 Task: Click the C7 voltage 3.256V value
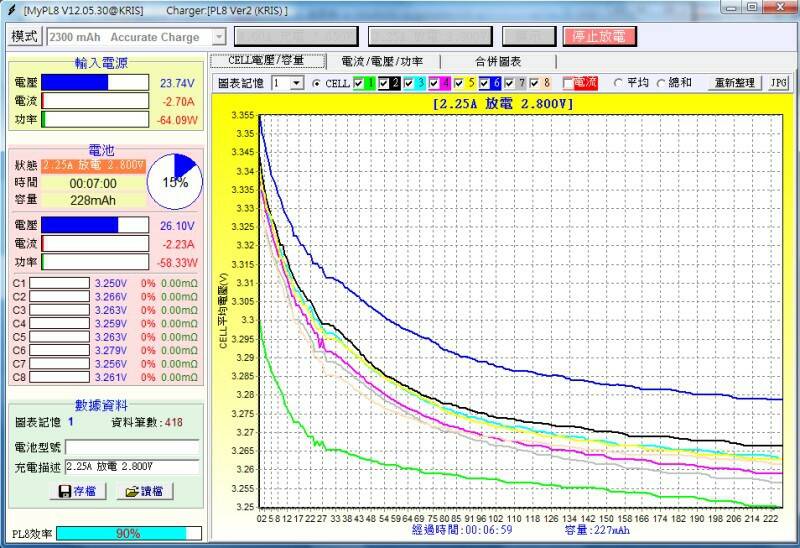(x=111, y=364)
